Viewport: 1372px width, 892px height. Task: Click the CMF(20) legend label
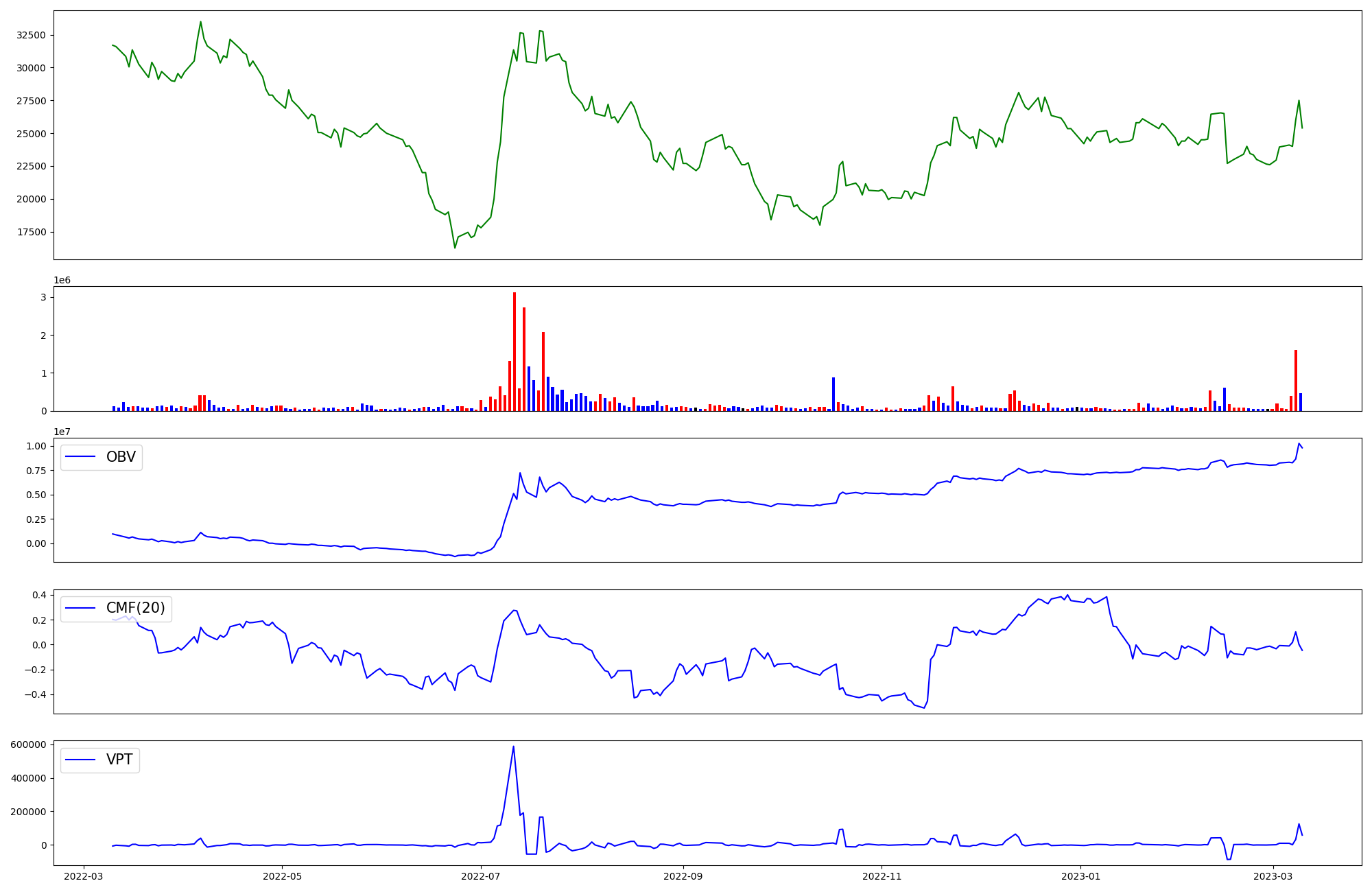tap(135, 608)
